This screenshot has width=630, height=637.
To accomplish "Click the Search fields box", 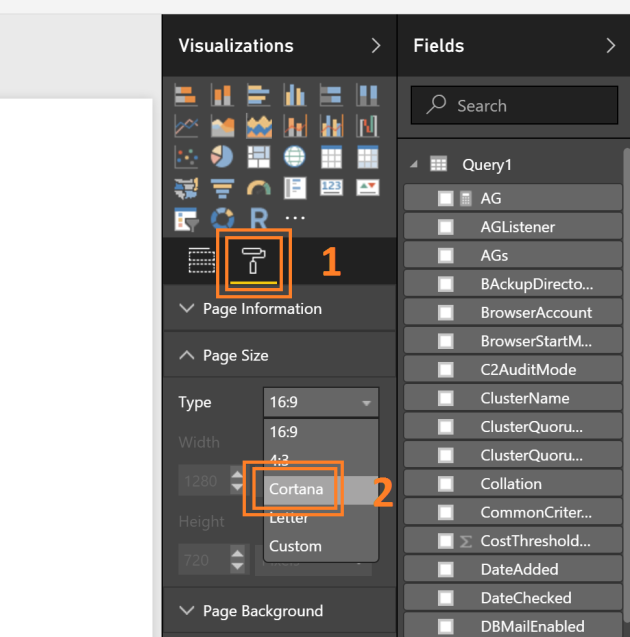I will point(514,105).
